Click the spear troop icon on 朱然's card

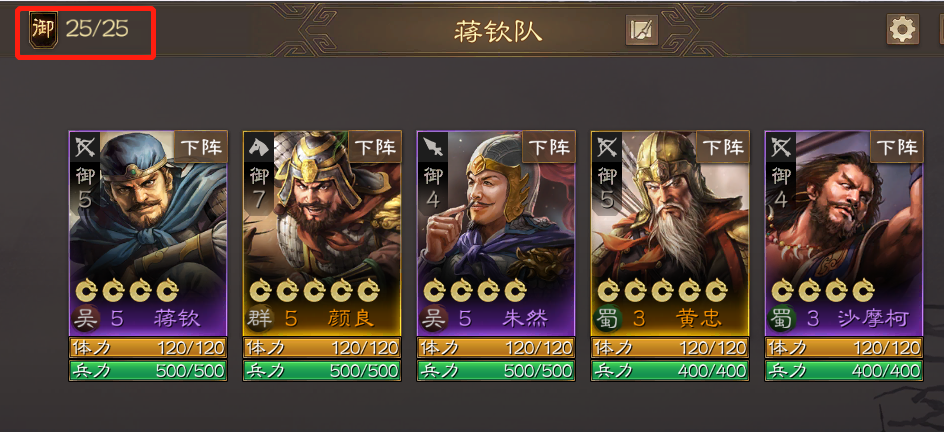click(x=433, y=147)
